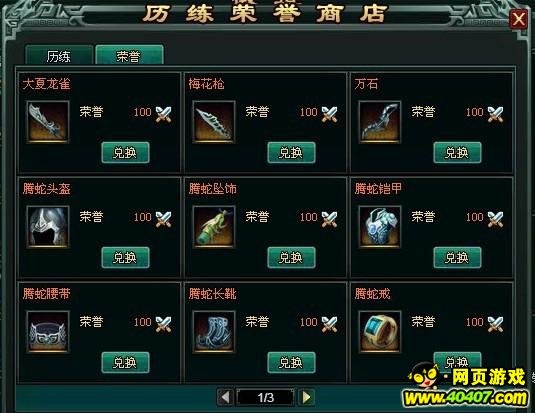The height and width of the screenshot is (413, 535).
Task: Select the 腾蛇戒 ring icon
Action: point(380,331)
